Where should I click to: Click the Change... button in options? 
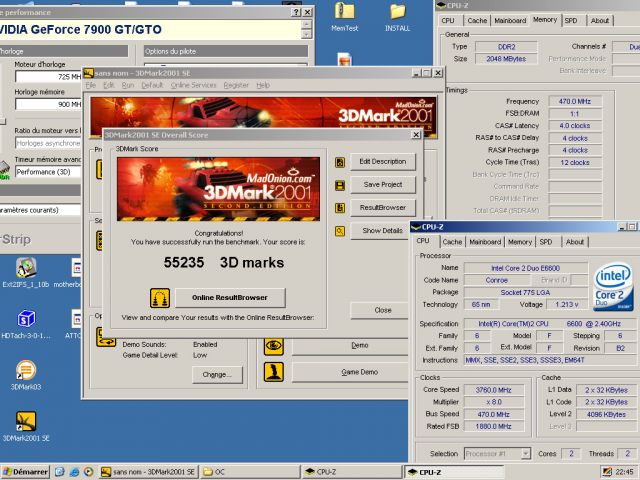click(x=217, y=374)
